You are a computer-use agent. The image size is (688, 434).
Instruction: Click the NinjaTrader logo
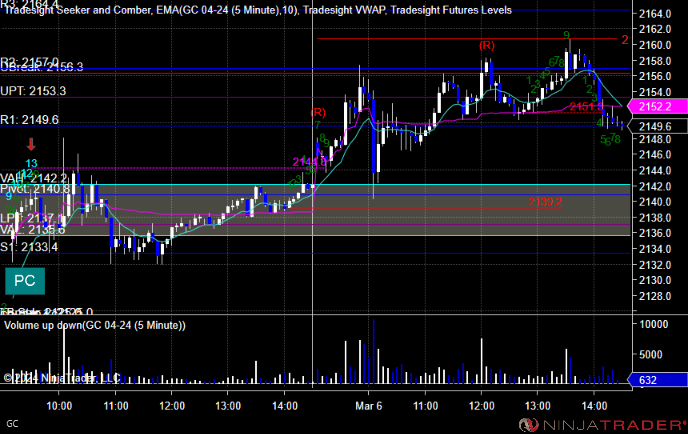602,425
